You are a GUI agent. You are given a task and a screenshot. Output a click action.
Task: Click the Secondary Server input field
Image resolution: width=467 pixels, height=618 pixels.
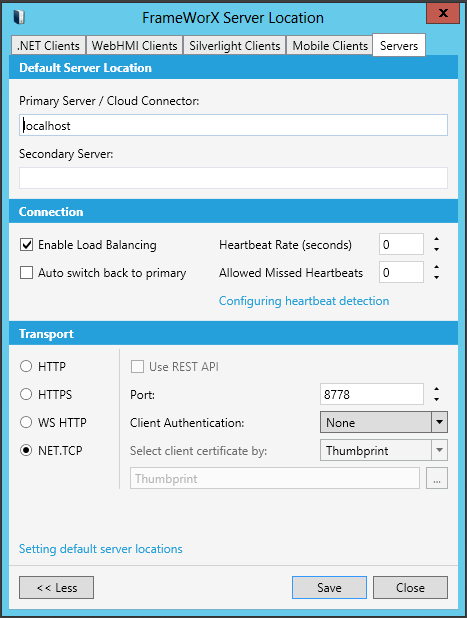tap(233, 178)
